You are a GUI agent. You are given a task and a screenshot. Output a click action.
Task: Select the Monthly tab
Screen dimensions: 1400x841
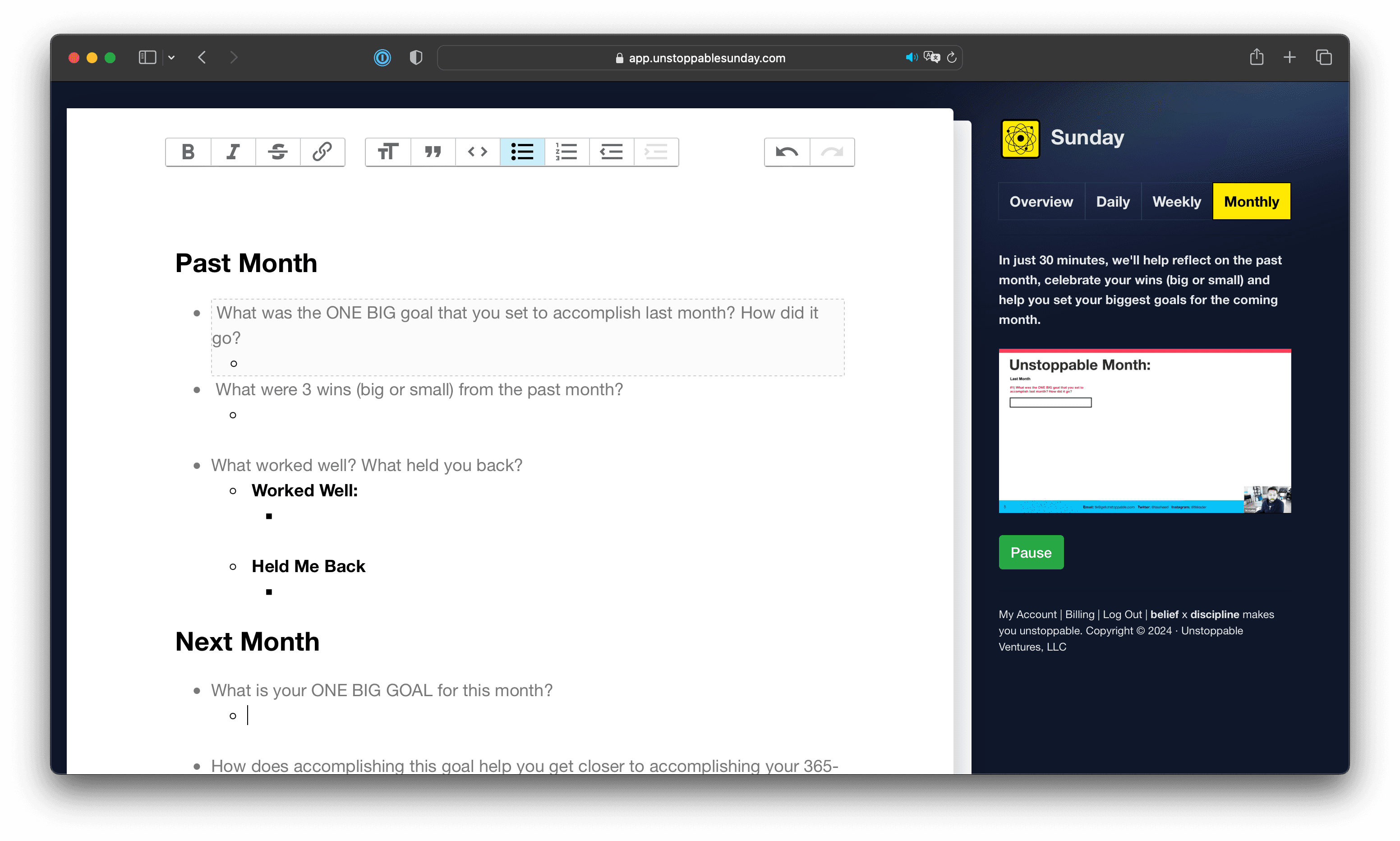pos(1251,201)
